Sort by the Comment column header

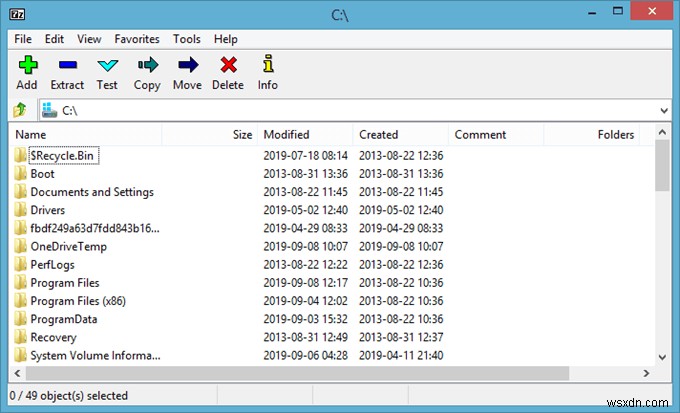496,134
